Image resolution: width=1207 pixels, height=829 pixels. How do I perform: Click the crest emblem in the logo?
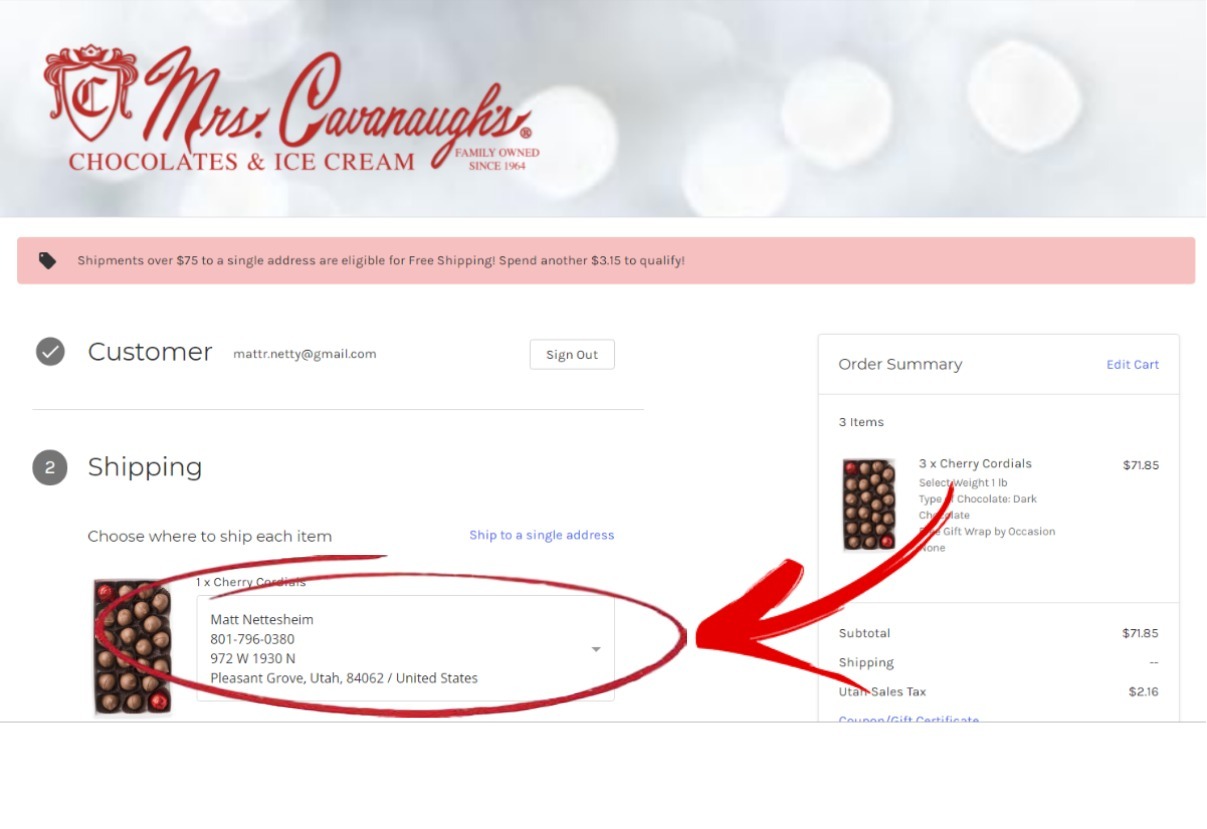point(90,93)
